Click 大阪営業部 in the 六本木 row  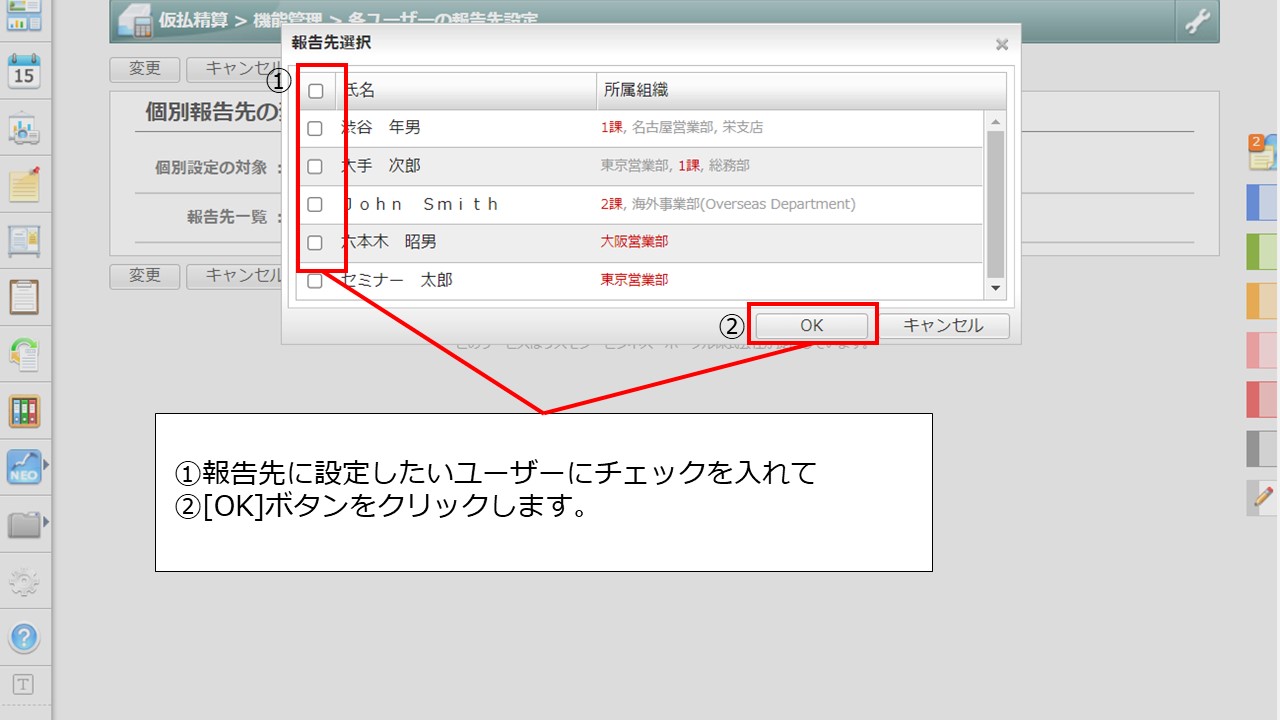(634, 242)
